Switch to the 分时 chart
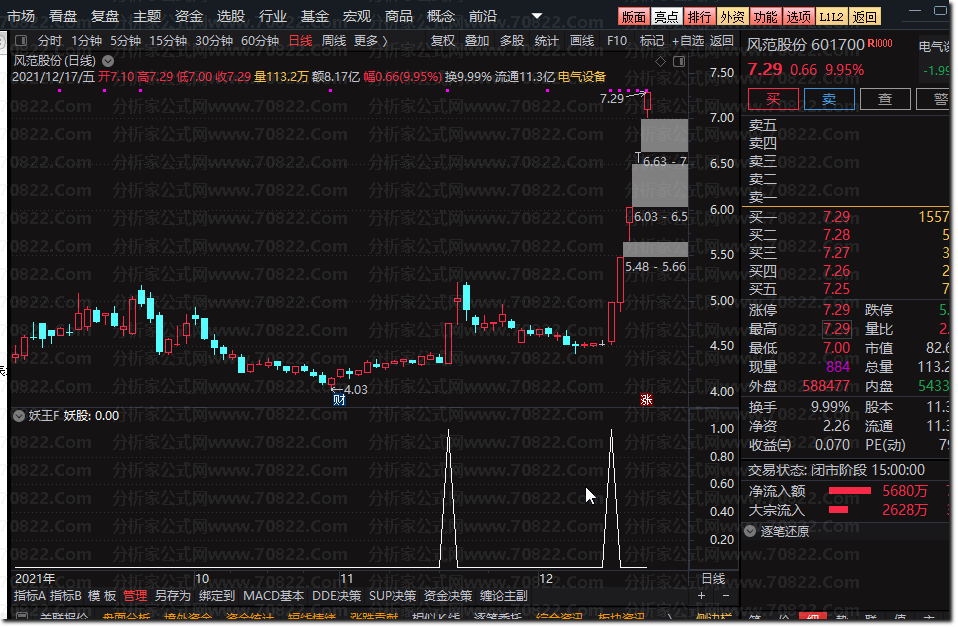Screen dimensions: 958x627 tap(49, 41)
